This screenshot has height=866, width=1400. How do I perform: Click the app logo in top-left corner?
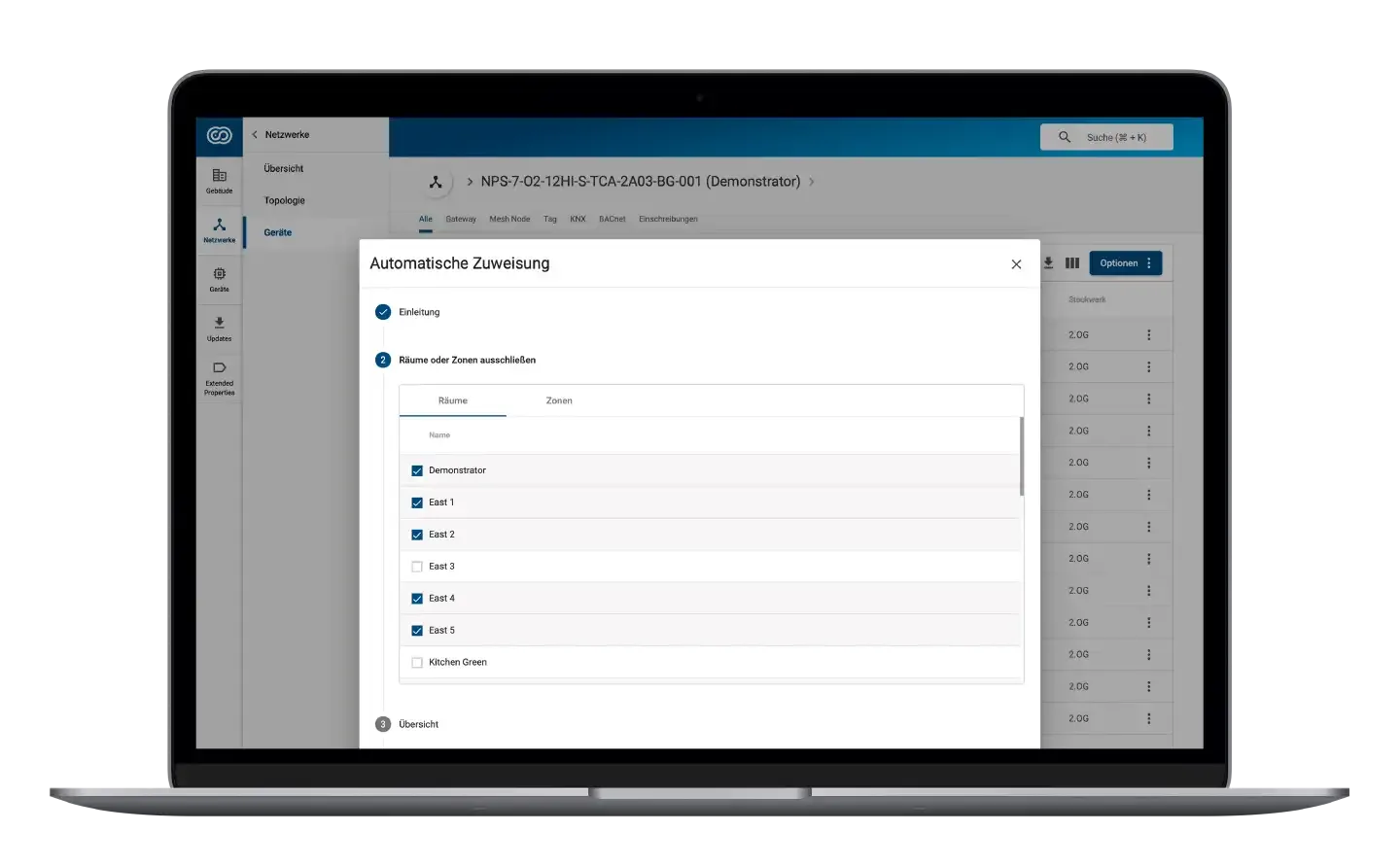(219, 136)
